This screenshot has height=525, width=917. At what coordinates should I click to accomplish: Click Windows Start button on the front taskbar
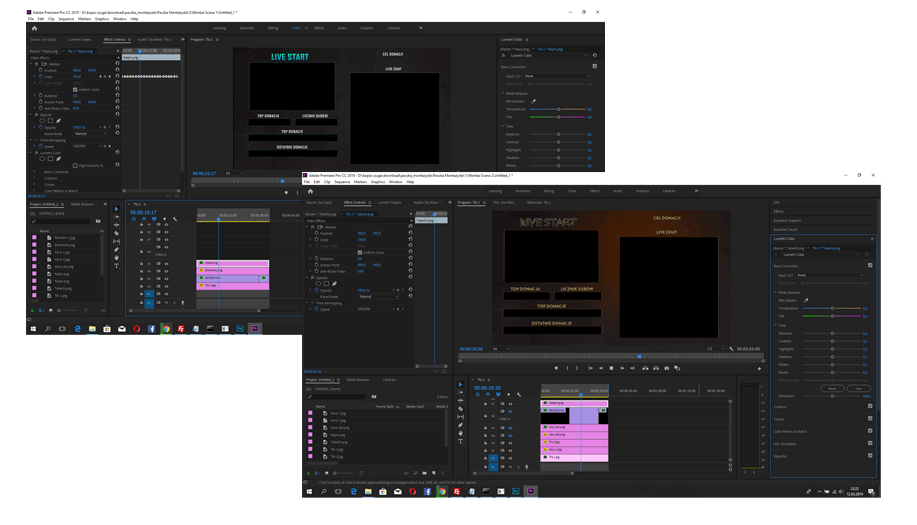tap(310, 491)
